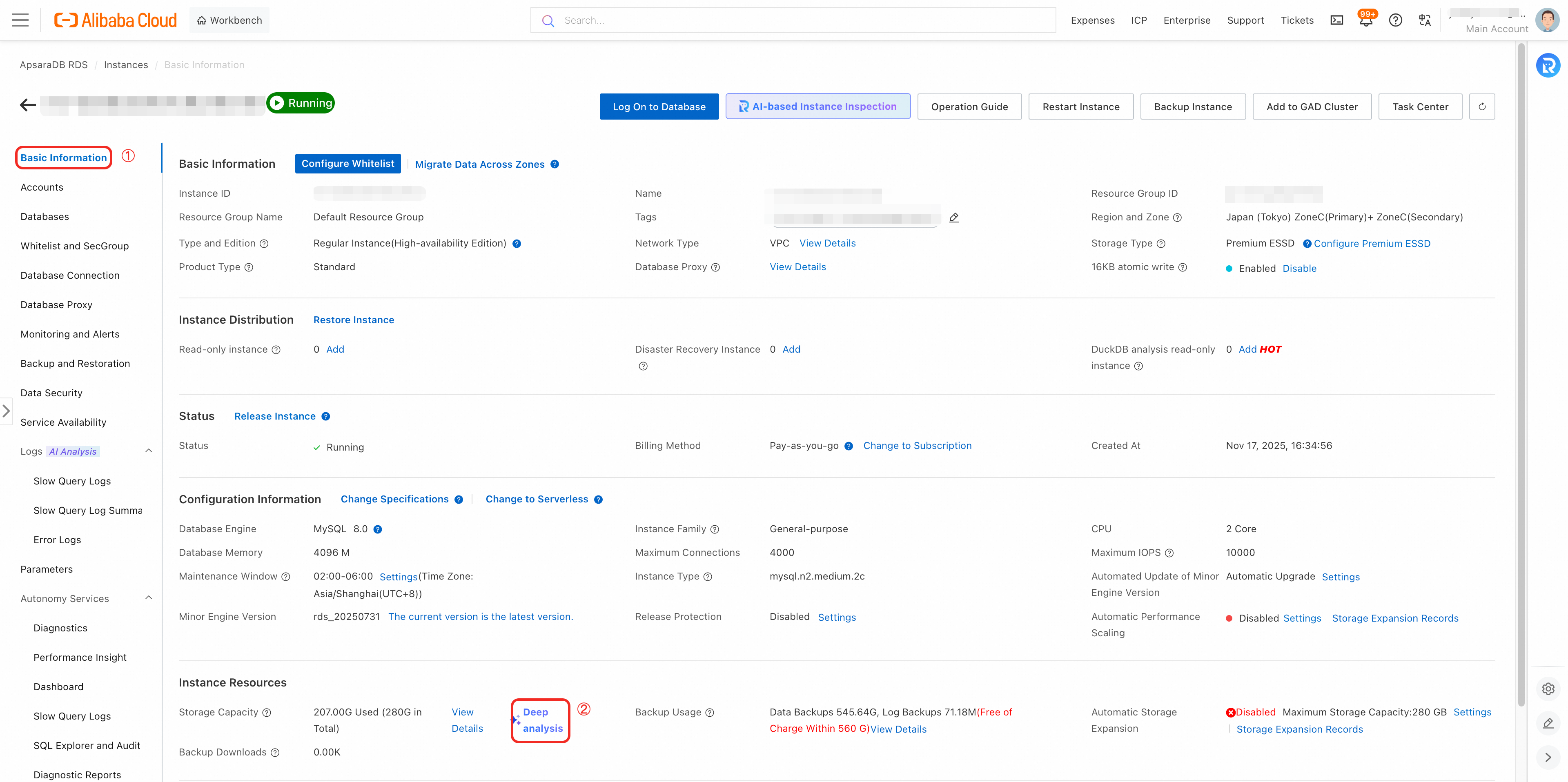Viewport: 1568px width, 782px height.
Task: Disable 16KB atomic write
Action: click(x=1299, y=269)
